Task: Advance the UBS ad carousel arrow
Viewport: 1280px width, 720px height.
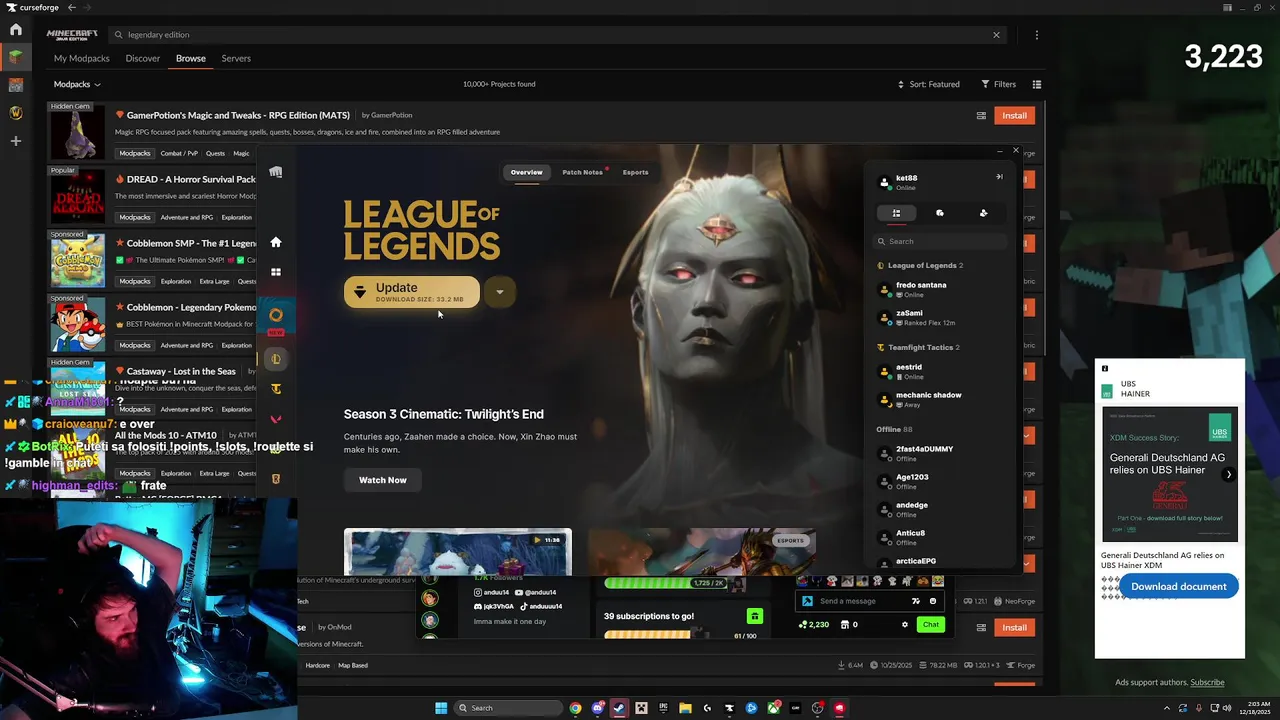Action: tap(1228, 475)
